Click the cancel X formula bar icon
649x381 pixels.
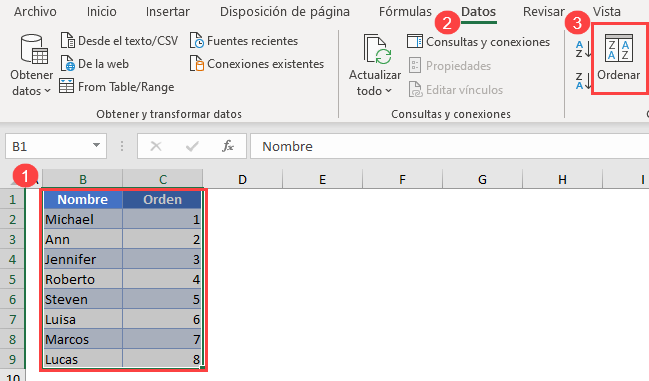[156, 146]
